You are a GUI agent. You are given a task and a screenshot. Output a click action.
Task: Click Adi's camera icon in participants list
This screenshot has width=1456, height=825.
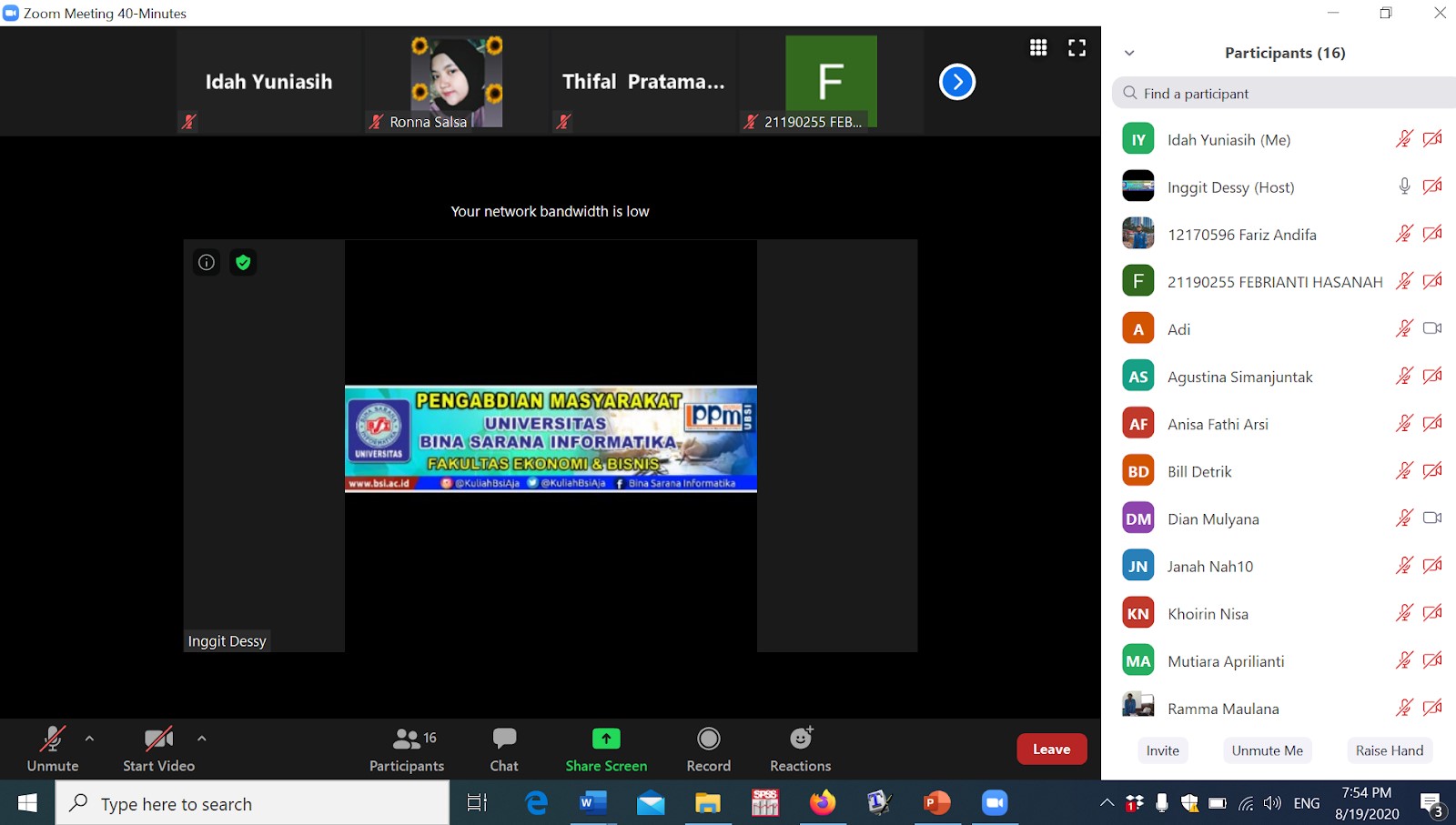point(1432,328)
